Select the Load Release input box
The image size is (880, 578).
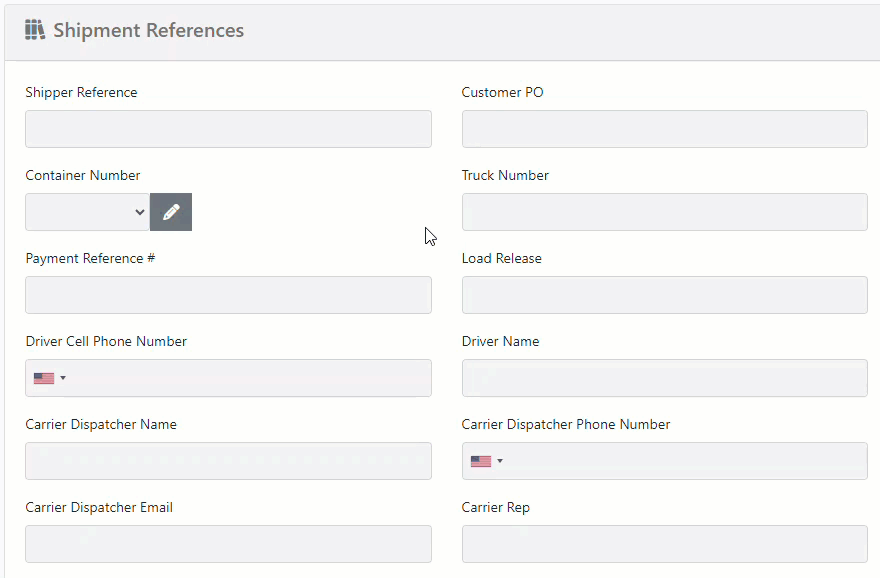(x=664, y=294)
